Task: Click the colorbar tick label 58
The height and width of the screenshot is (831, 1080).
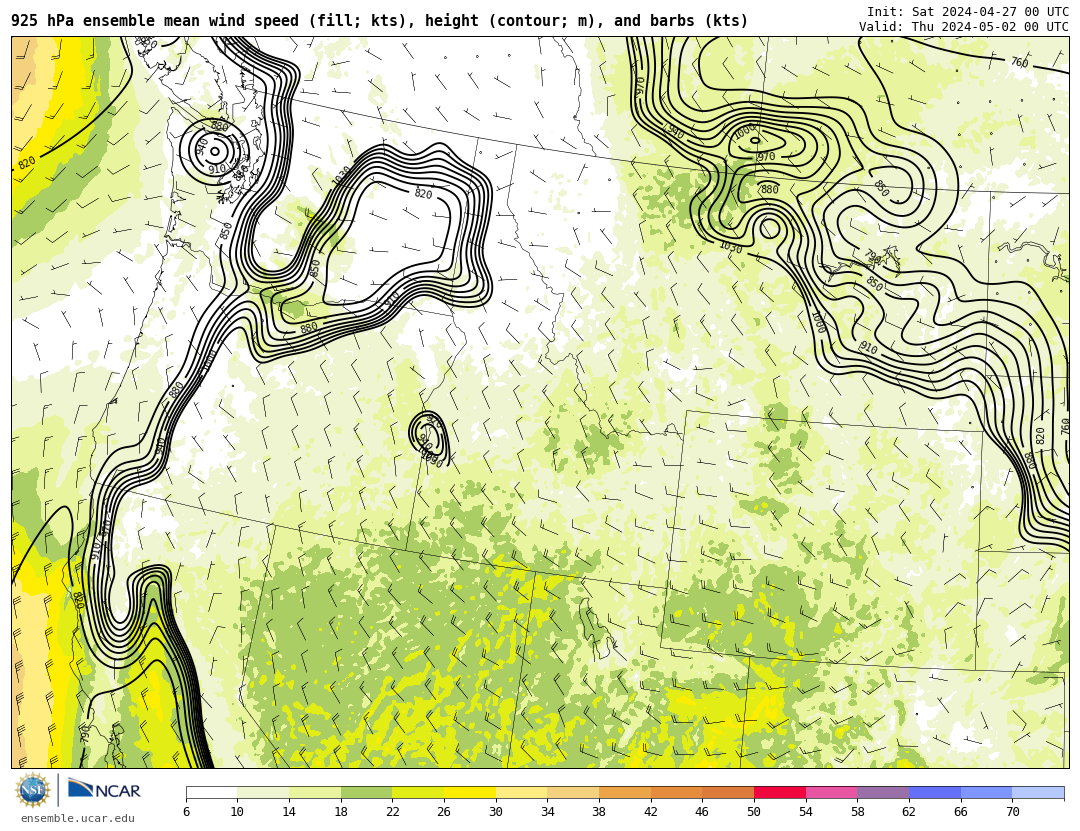Action: pyautogui.click(x=857, y=812)
